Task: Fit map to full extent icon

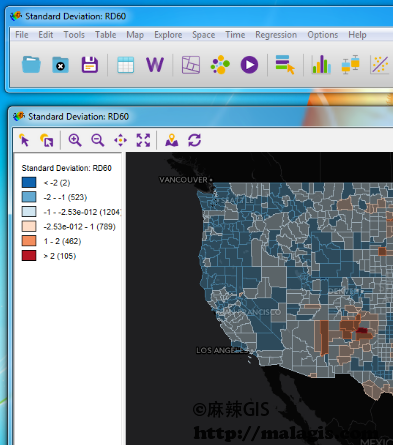Action: click(143, 140)
